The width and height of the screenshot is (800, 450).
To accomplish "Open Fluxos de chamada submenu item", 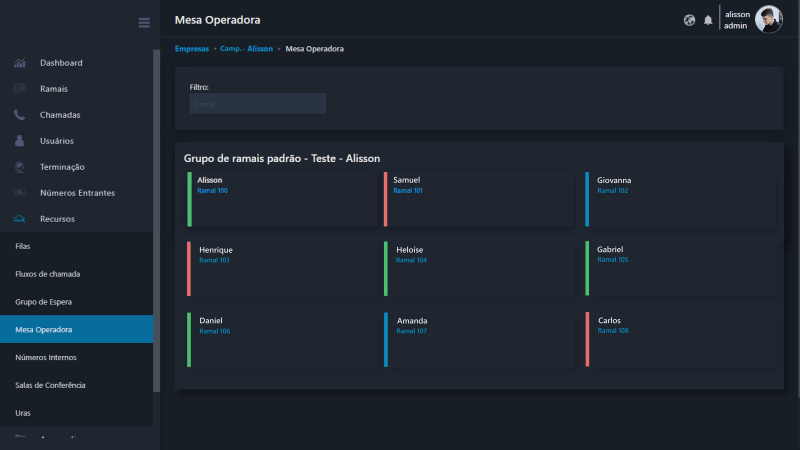I will 47,273.
